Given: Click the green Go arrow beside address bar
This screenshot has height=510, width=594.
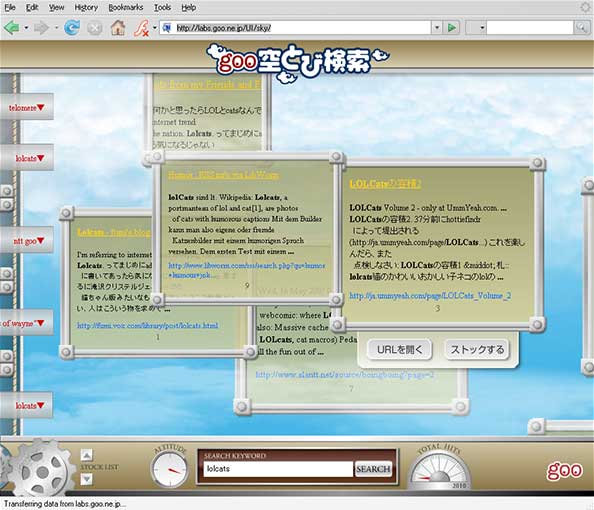Looking at the screenshot, I should [451, 28].
